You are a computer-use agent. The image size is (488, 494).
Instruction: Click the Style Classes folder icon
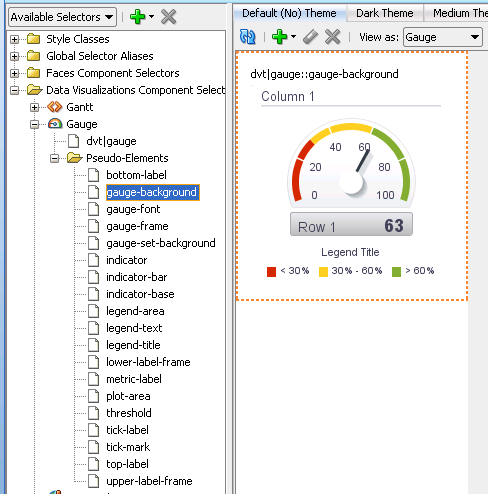tap(34, 39)
